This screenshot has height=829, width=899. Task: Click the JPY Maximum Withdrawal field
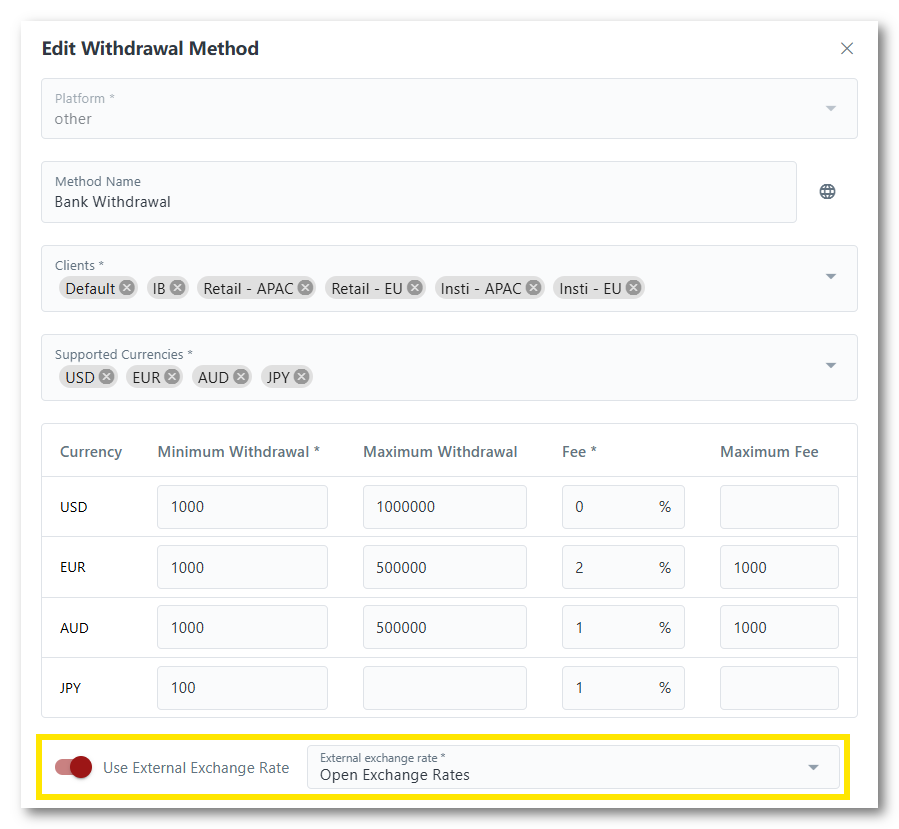[444, 688]
